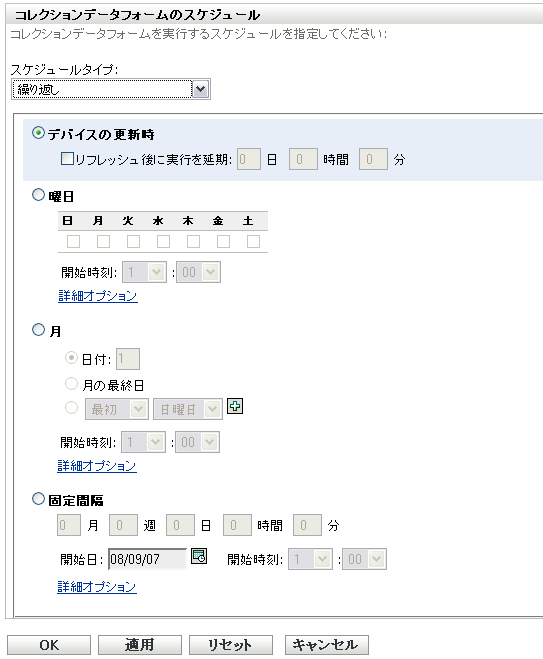Click the delay 分 field after refresh
The height and width of the screenshot is (659, 543).
pyautogui.click(x=373, y=159)
